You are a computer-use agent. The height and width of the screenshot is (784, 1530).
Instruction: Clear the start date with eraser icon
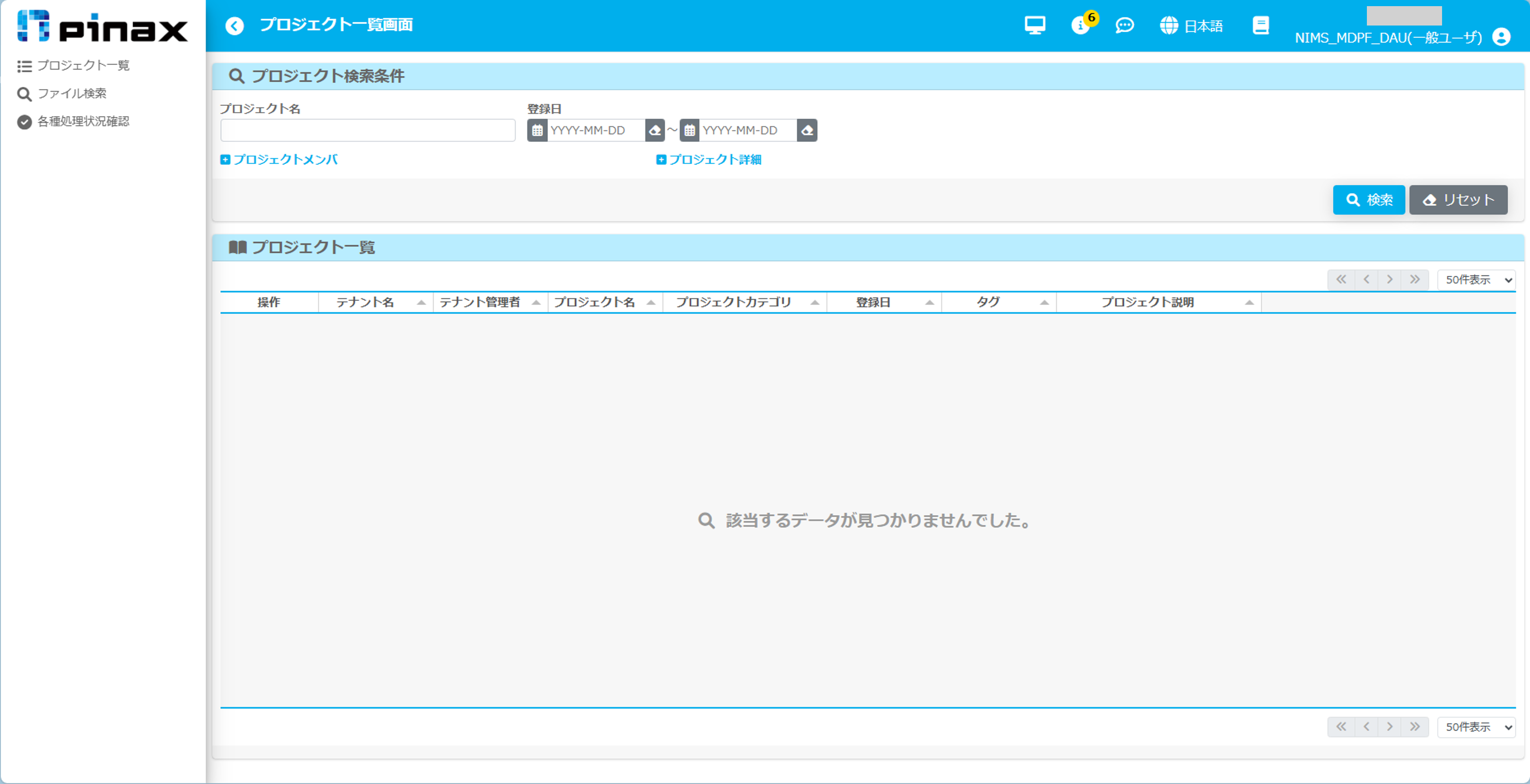click(655, 130)
